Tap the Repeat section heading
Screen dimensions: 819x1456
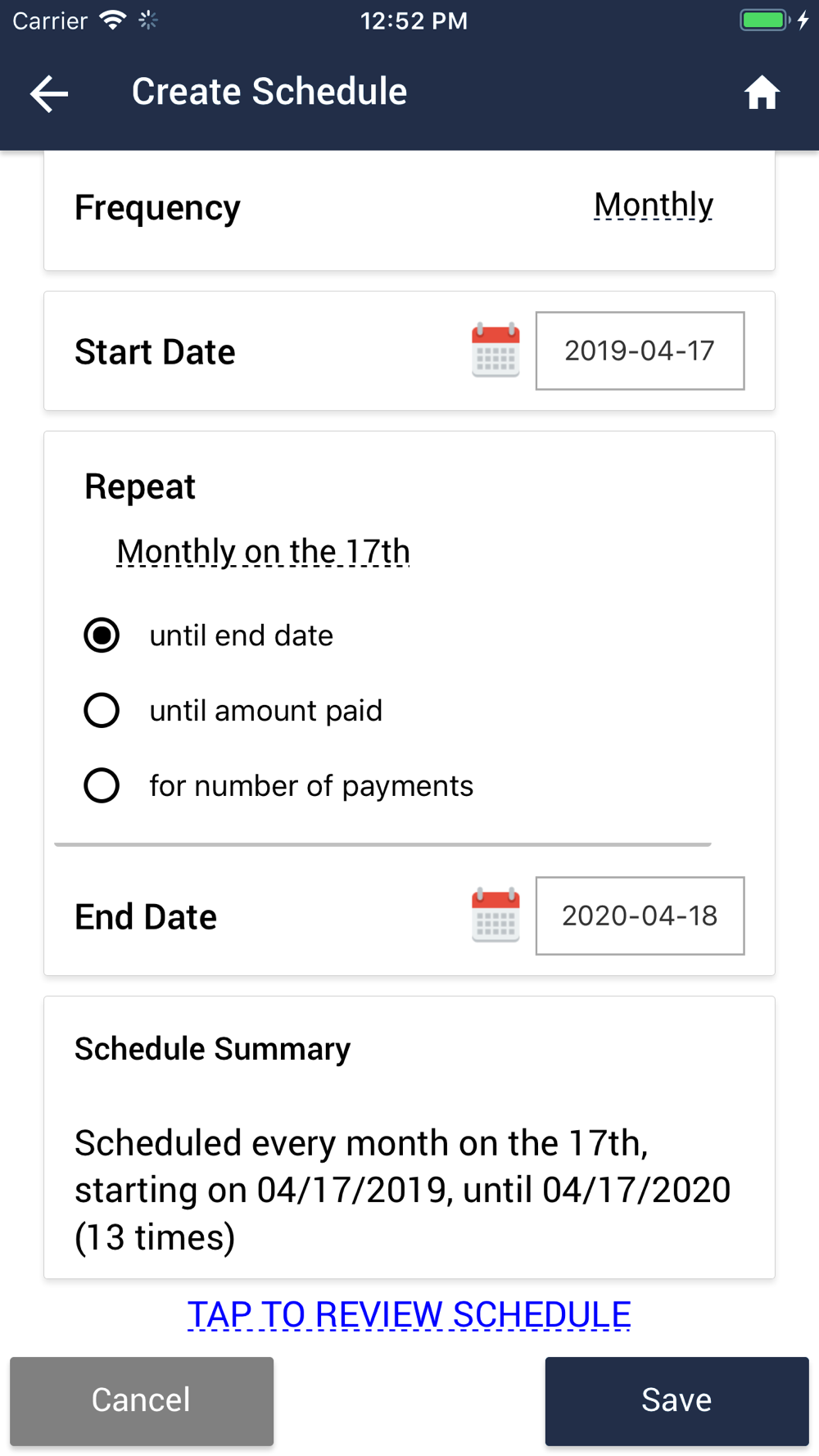[x=140, y=487]
